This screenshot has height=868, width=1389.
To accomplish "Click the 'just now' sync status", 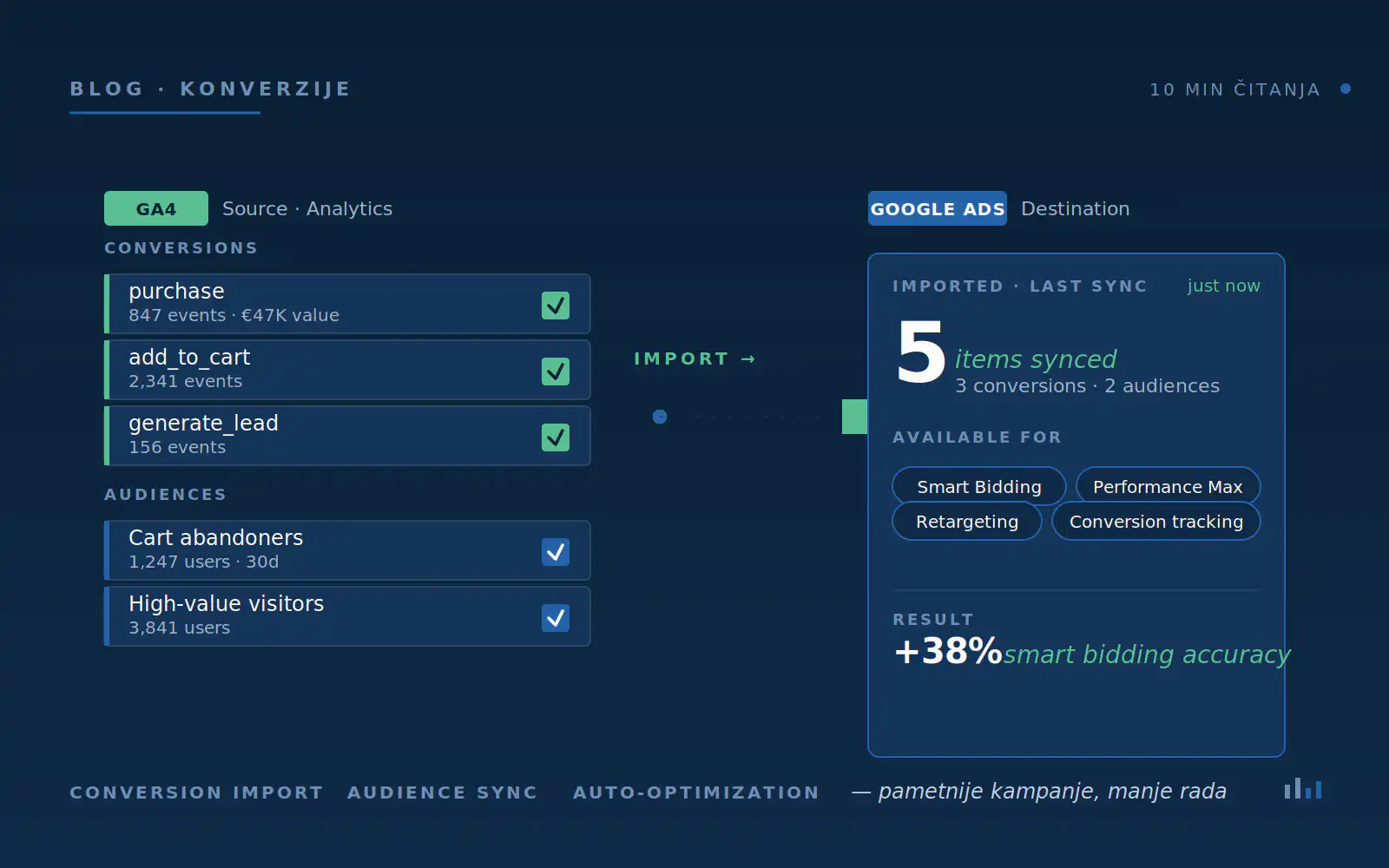I will coord(1224,286).
